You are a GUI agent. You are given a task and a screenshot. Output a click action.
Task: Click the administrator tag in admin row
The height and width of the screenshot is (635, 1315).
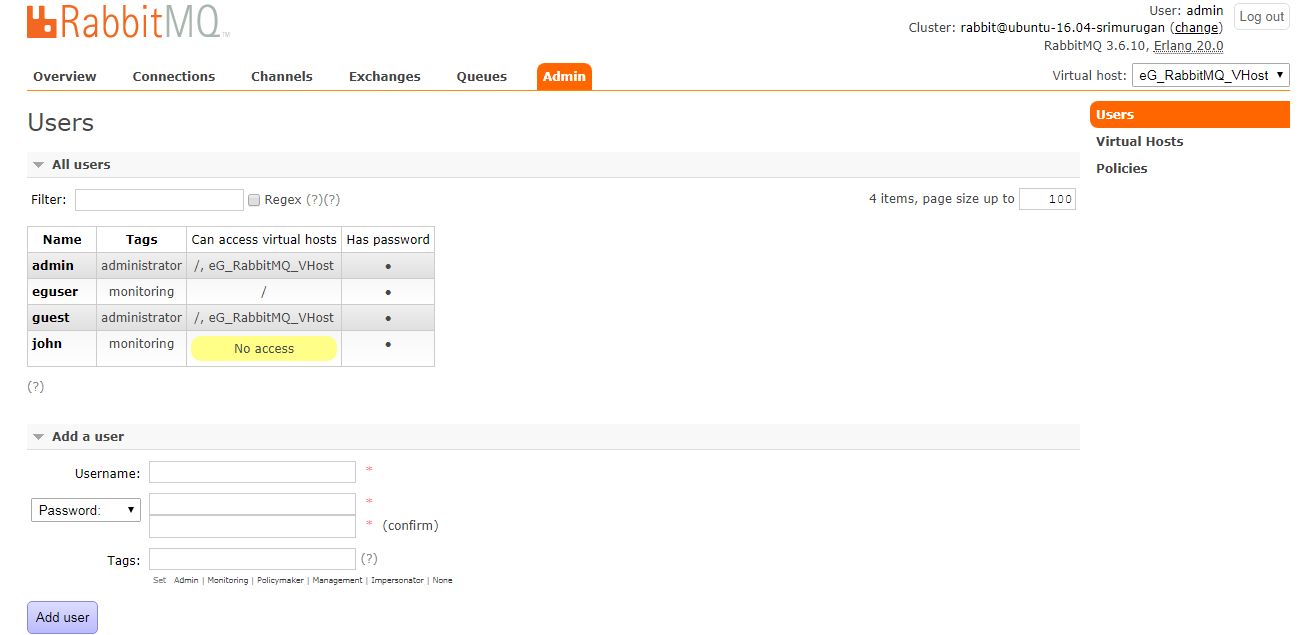142,265
